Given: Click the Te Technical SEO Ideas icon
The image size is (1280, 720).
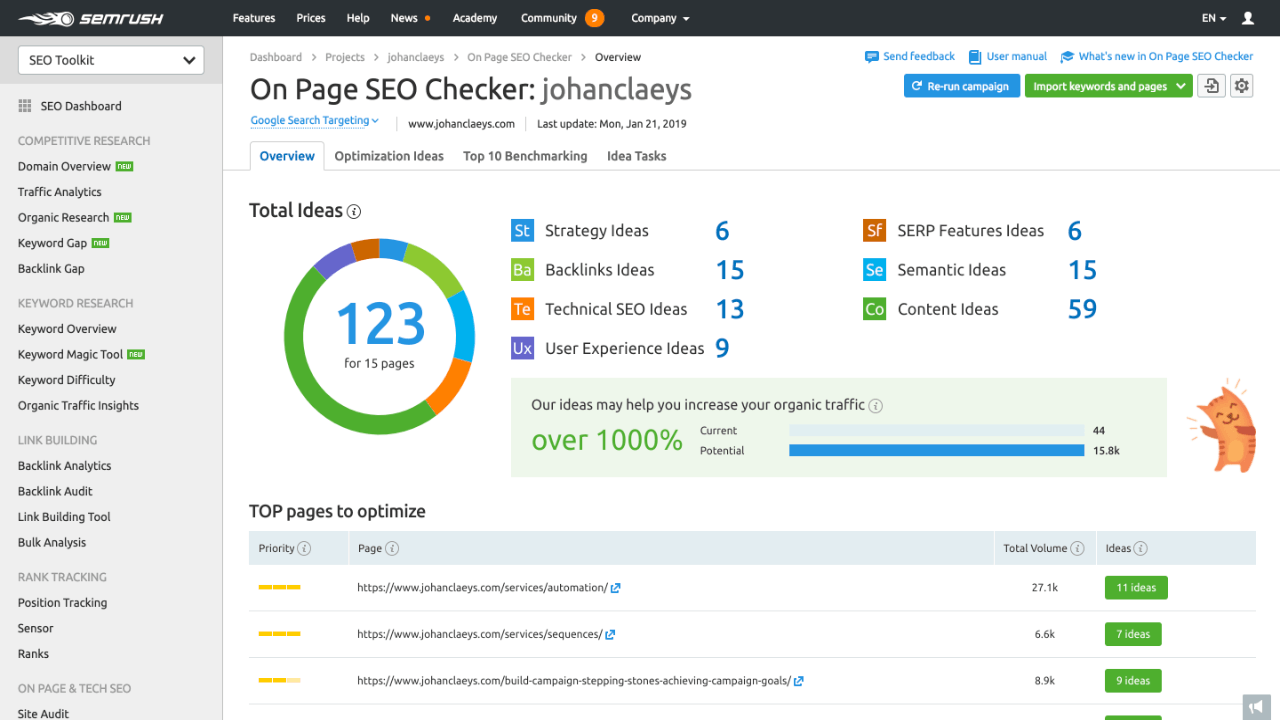Looking at the screenshot, I should tap(522, 309).
